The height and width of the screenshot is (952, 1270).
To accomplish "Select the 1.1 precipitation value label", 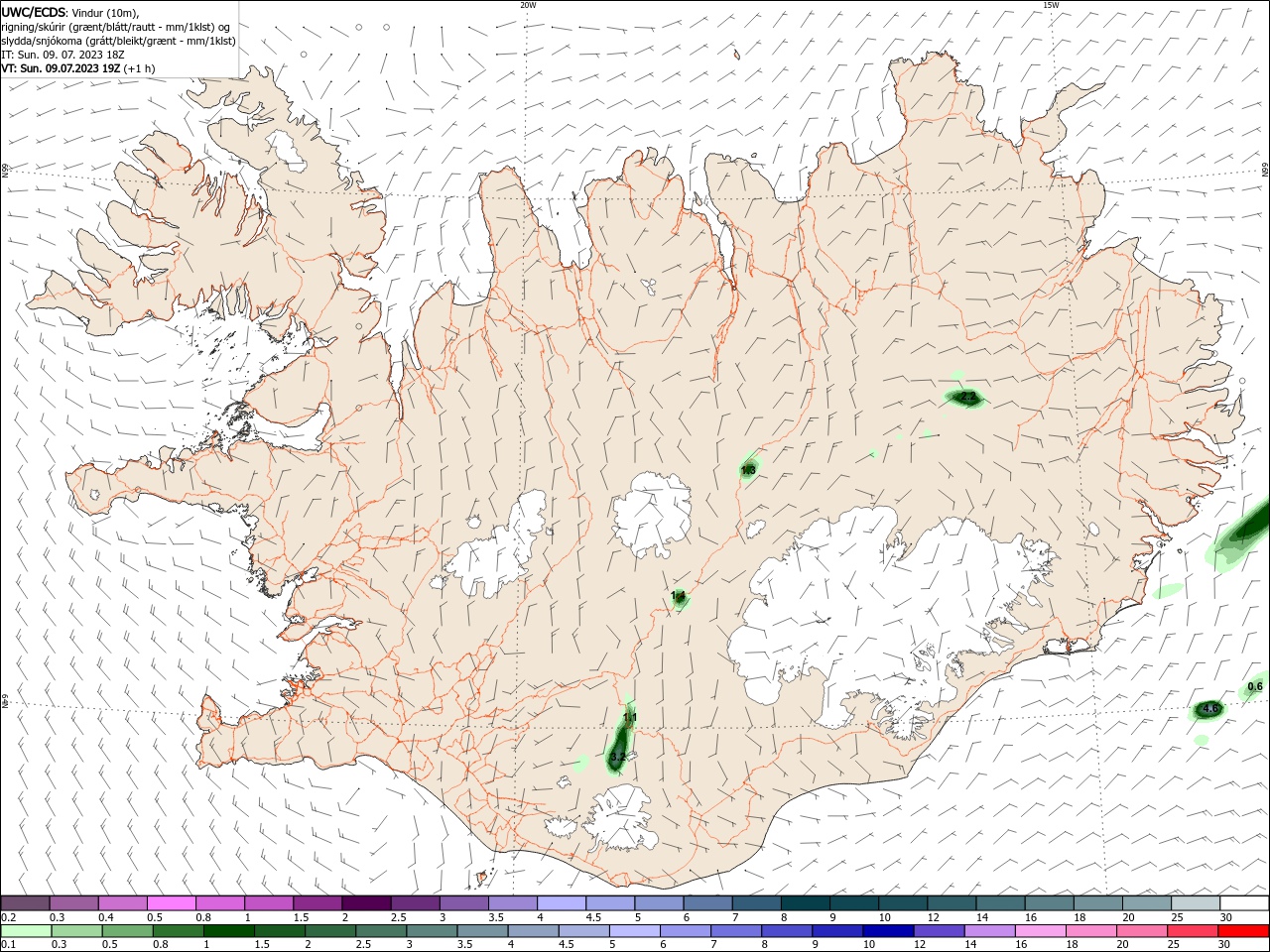I will coord(629,717).
